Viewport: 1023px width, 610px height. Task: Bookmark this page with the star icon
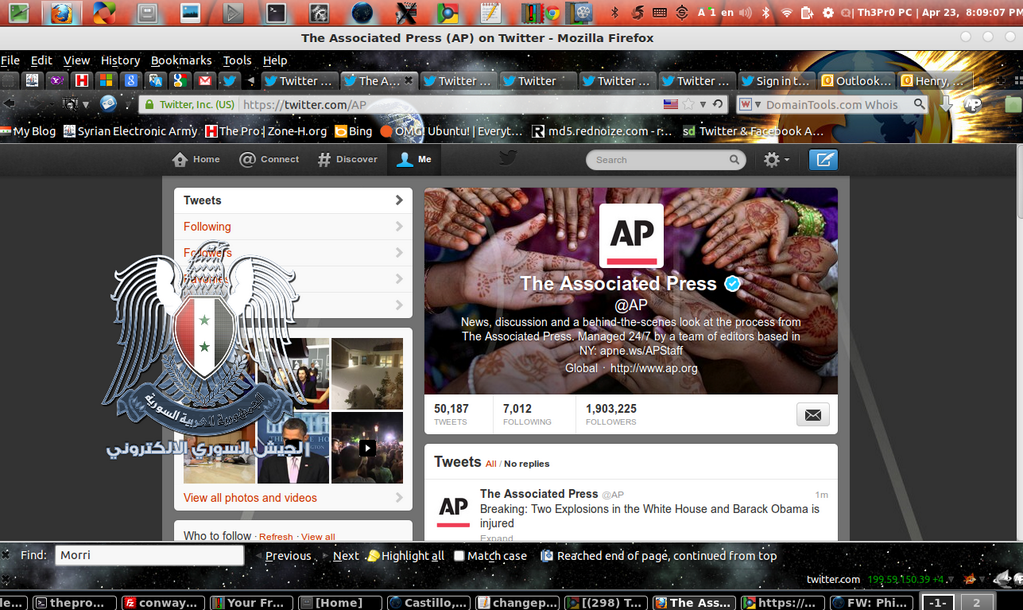click(x=688, y=104)
